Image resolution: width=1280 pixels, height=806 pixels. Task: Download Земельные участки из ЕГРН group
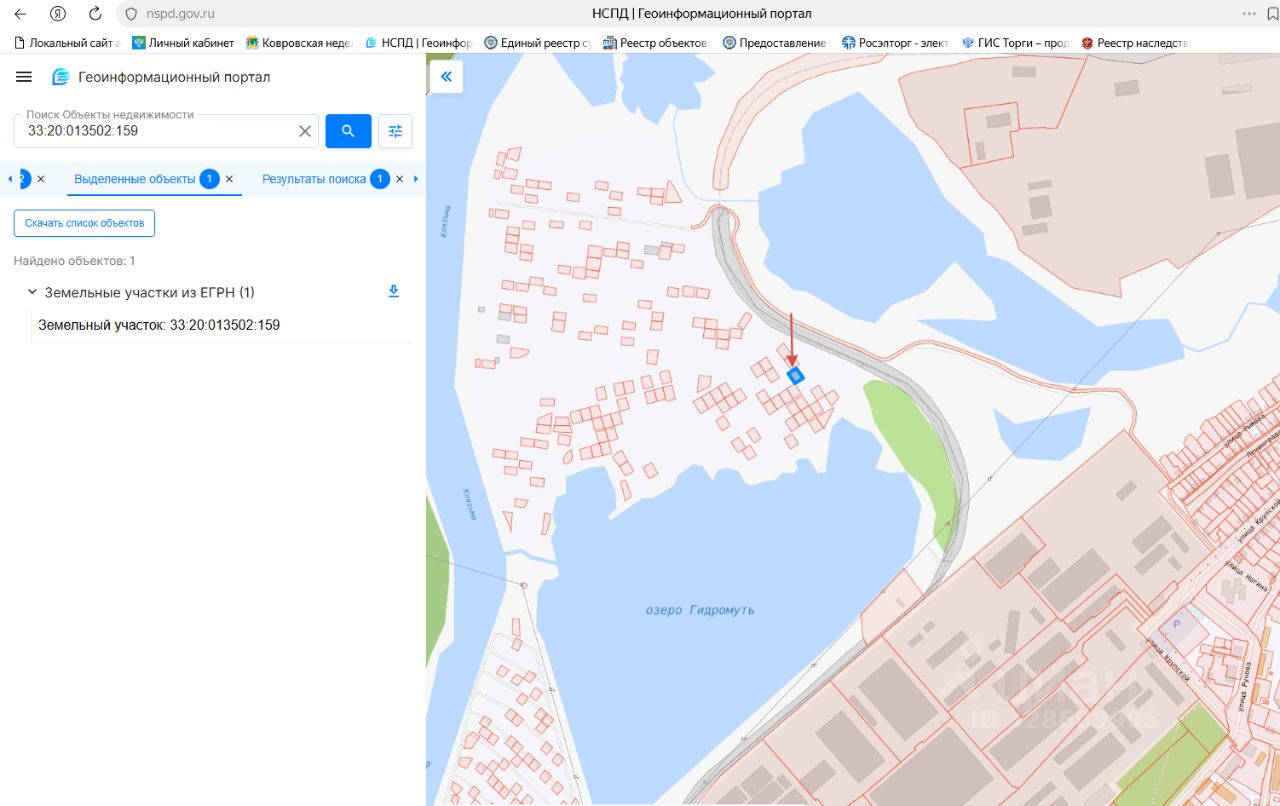[x=394, y=291]
